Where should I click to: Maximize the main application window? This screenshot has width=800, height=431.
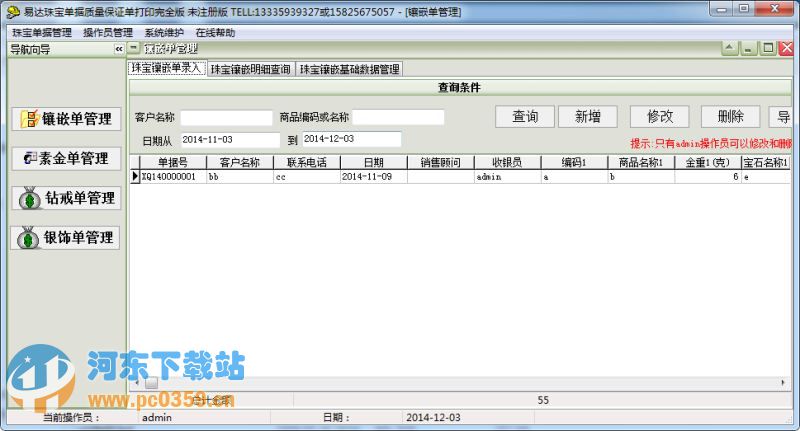click(x=744, y=9)
